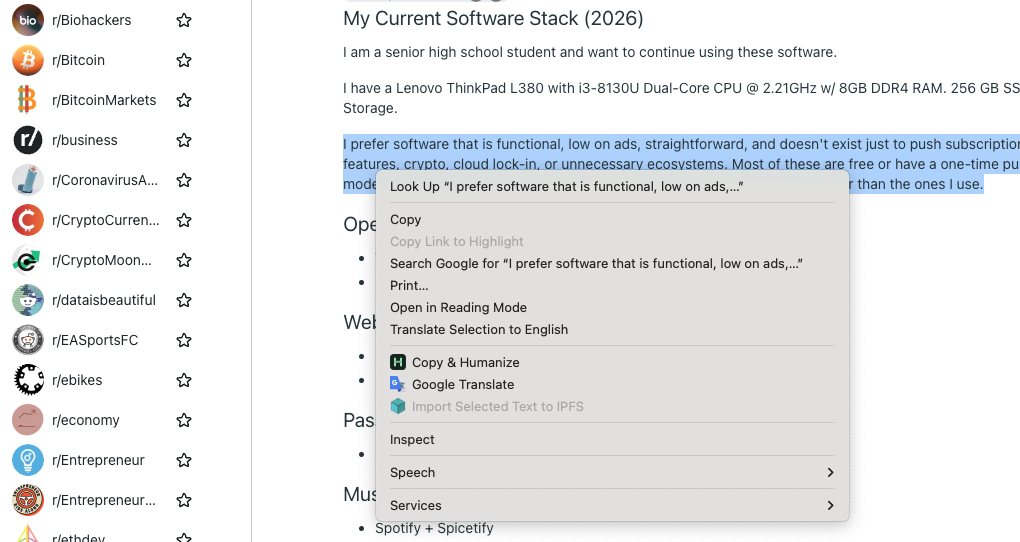This screenshot has height=542, width=1020.
Task: Favorite r/Biohackers with its star
Action: [x=184, y=20]
